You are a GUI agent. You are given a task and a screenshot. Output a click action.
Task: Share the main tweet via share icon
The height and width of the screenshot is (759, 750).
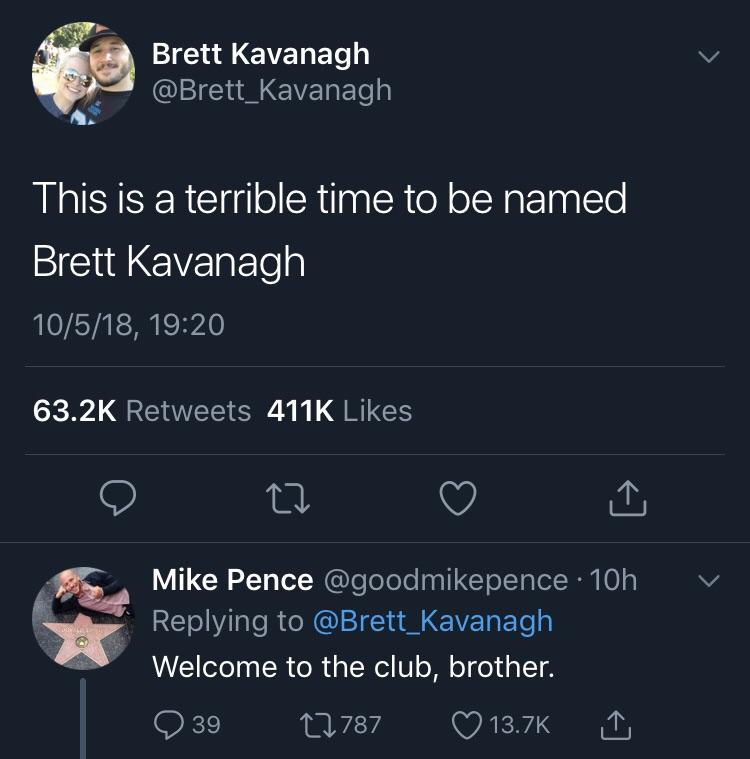628,498
